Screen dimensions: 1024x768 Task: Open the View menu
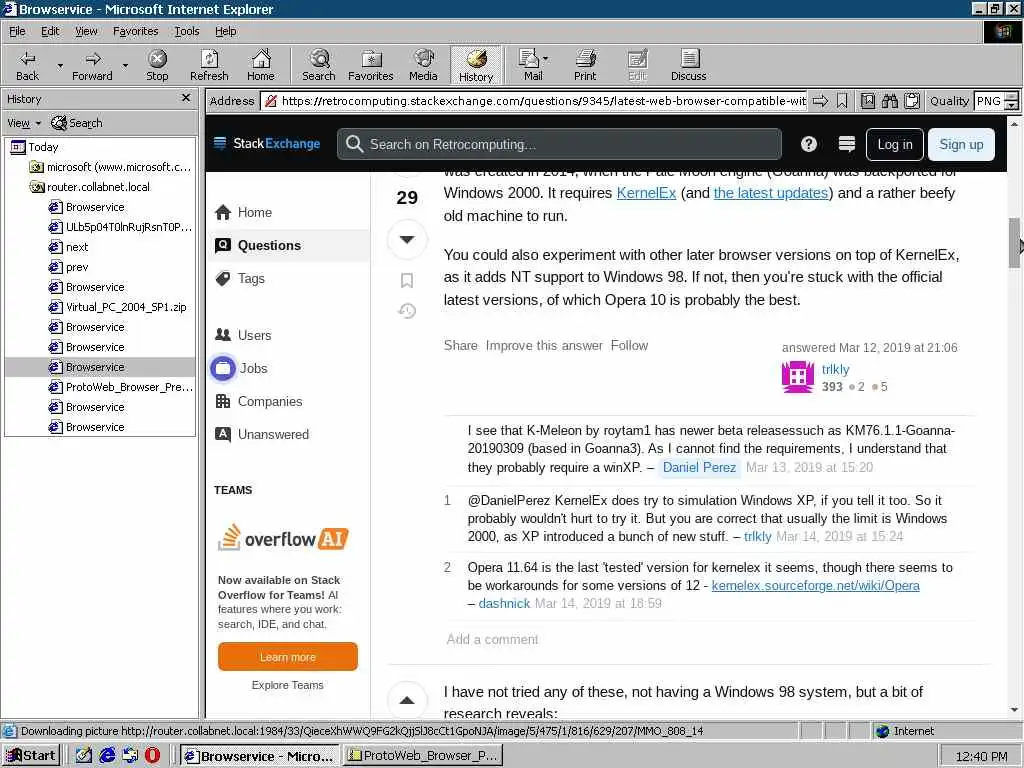86,31
